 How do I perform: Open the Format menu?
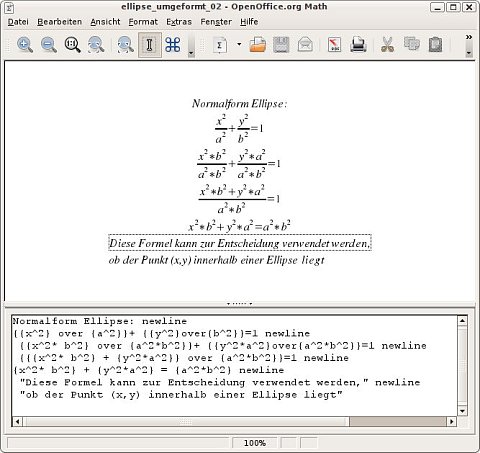tap(143, 22)
